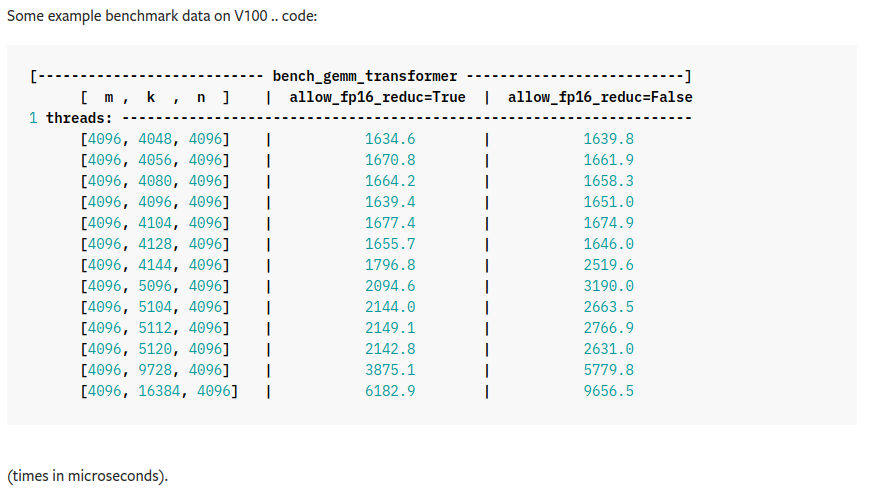
Task: Click the value 3875.1
Action: (390, 371)
